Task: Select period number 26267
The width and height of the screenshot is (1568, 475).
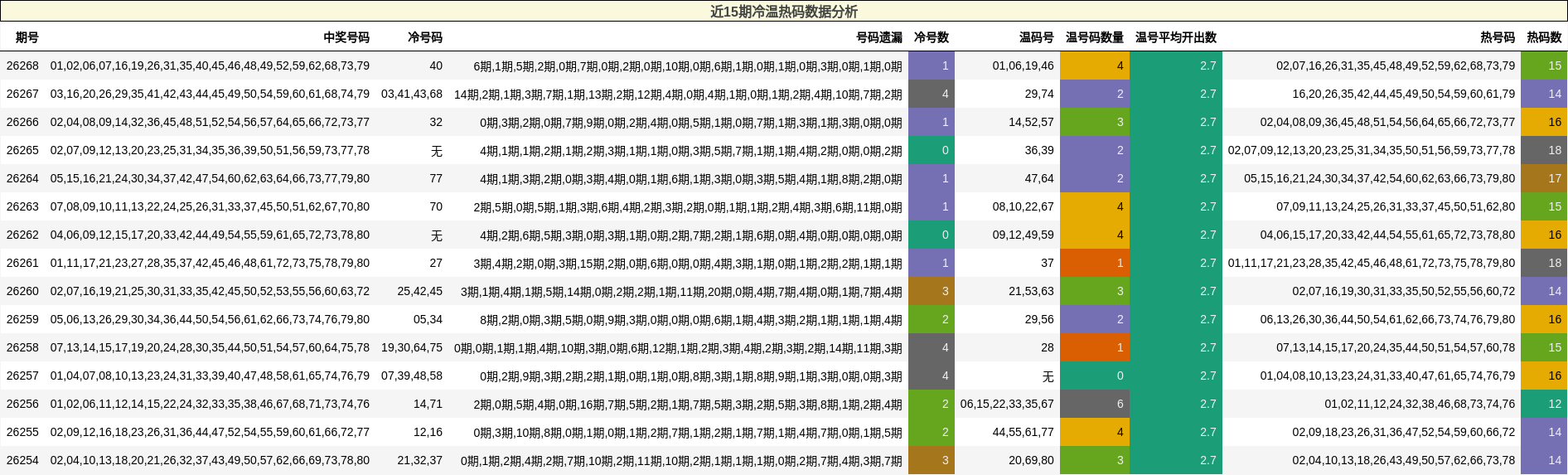Action: (22, 94)
